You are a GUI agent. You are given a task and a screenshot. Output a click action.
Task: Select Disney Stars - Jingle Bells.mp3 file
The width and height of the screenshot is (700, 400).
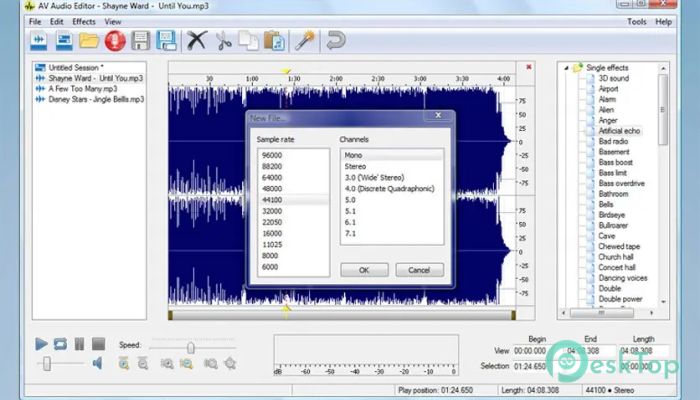[96, 99]
